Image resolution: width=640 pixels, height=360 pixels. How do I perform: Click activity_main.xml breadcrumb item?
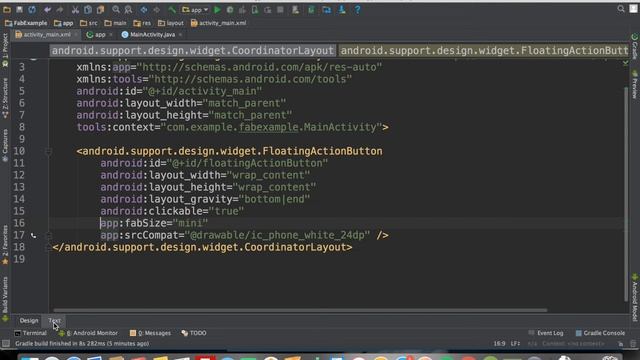click(x=218, y=23)
